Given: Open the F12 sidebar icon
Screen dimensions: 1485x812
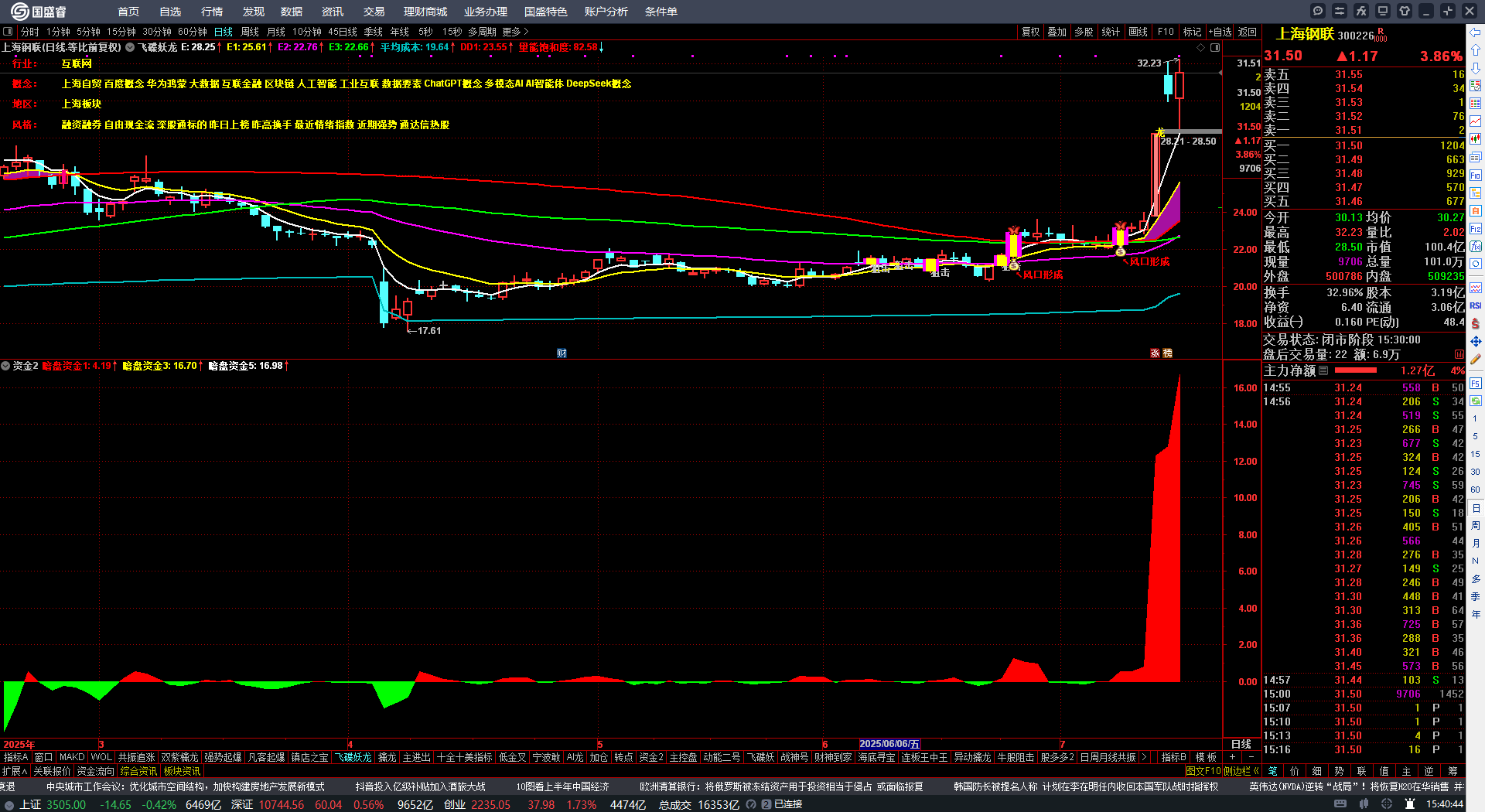Looking at the screenshot, I should (1476, 229).
